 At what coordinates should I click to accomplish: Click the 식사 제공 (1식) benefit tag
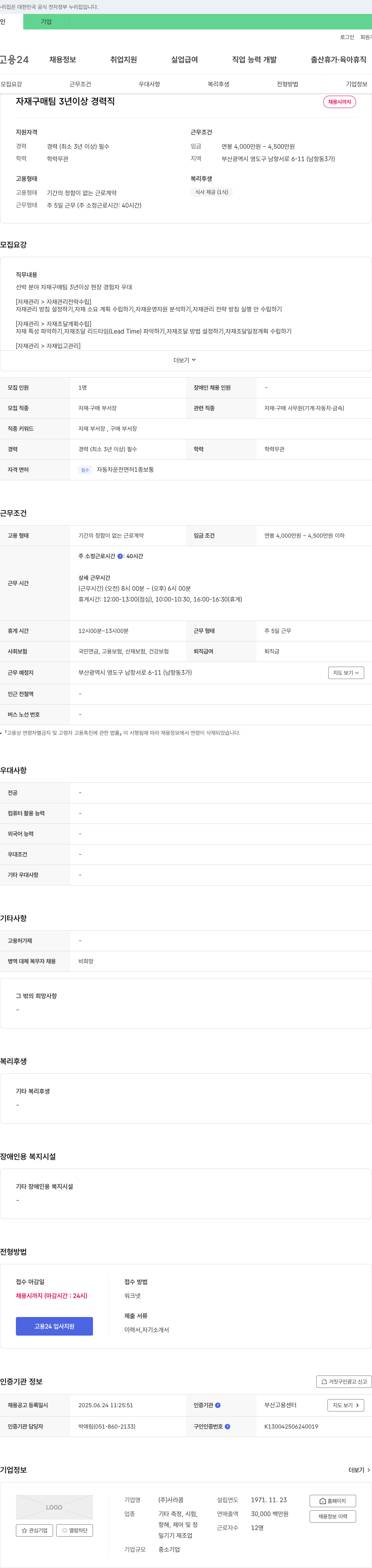click(x=212, y=192)
